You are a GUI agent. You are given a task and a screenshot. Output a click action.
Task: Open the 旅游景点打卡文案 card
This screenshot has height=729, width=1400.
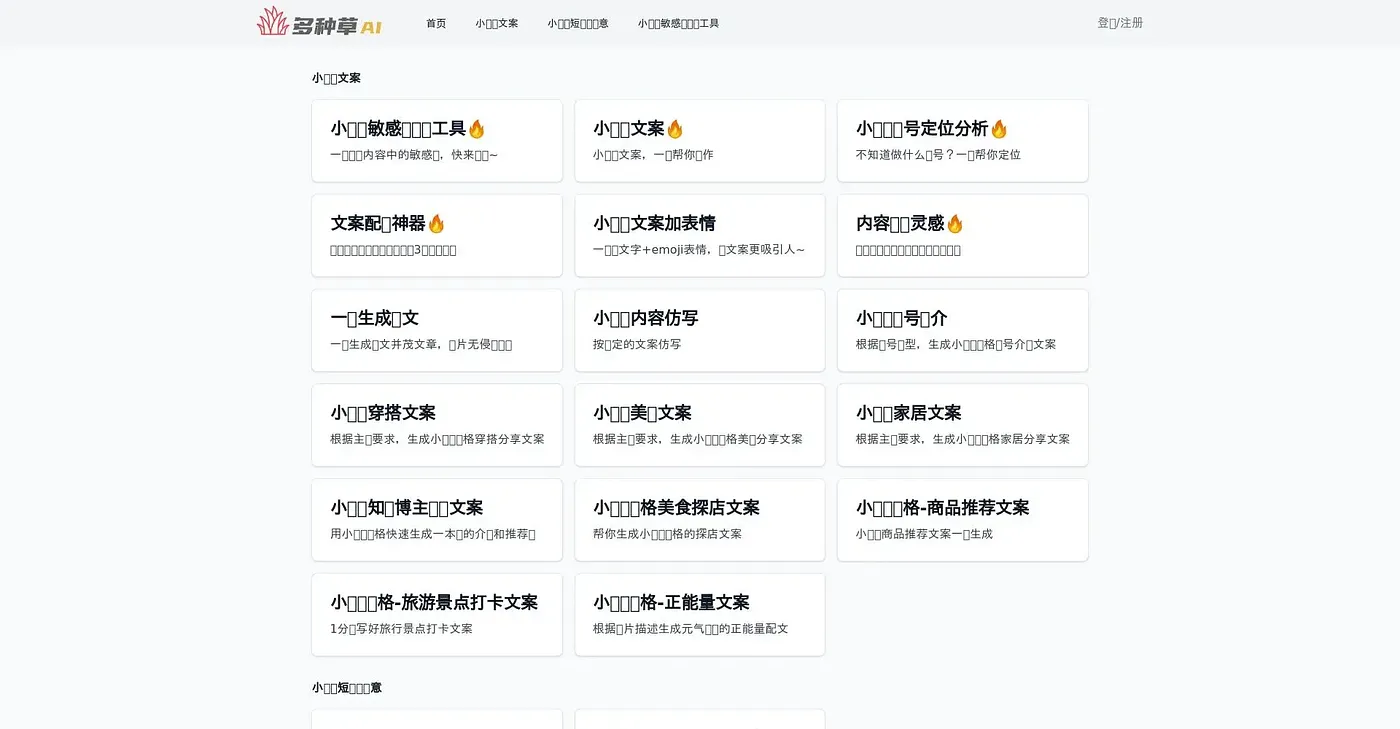(437, 615)
